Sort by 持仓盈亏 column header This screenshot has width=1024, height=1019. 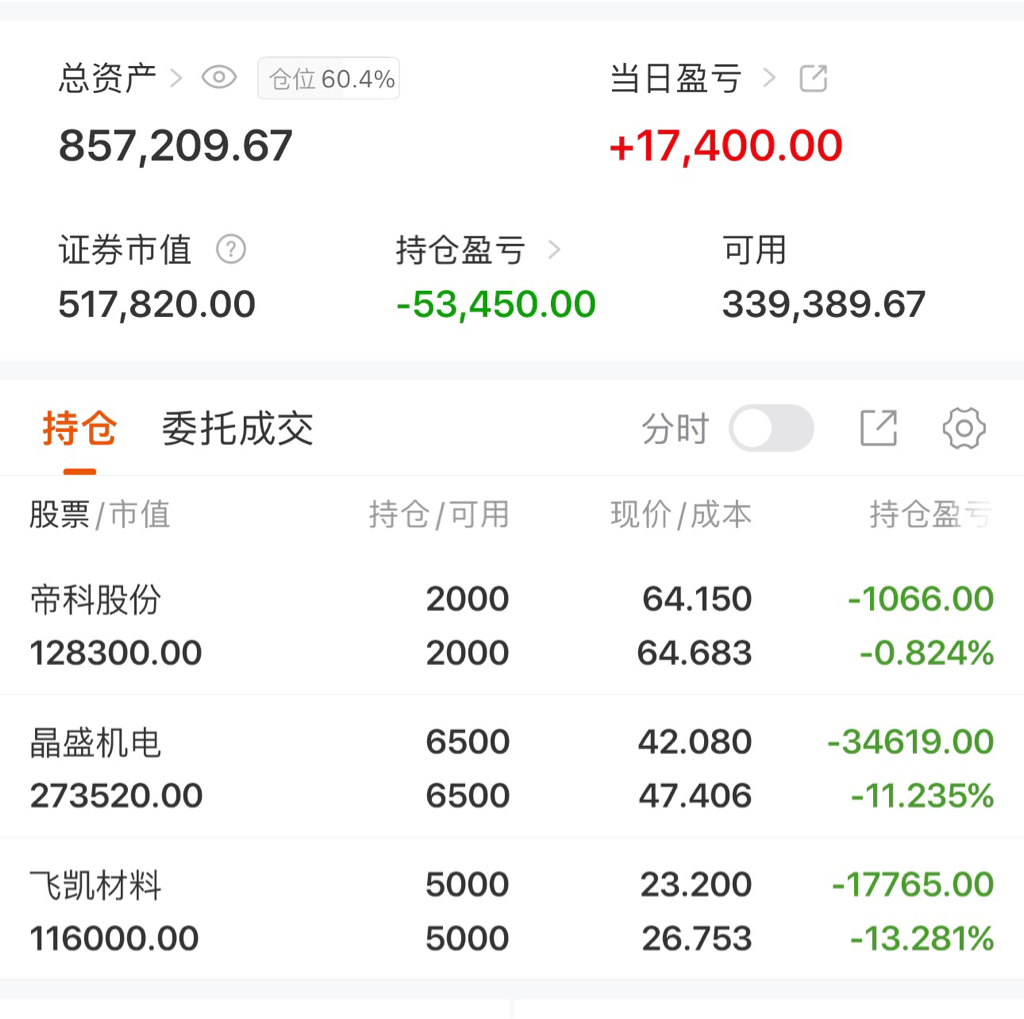tap(930, 515)
